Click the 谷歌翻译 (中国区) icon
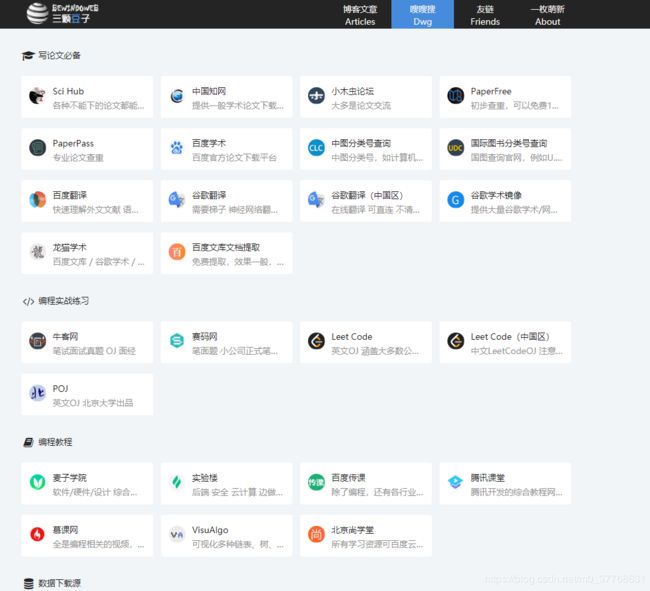Screen dimensions: 650x591 (316, 200)
